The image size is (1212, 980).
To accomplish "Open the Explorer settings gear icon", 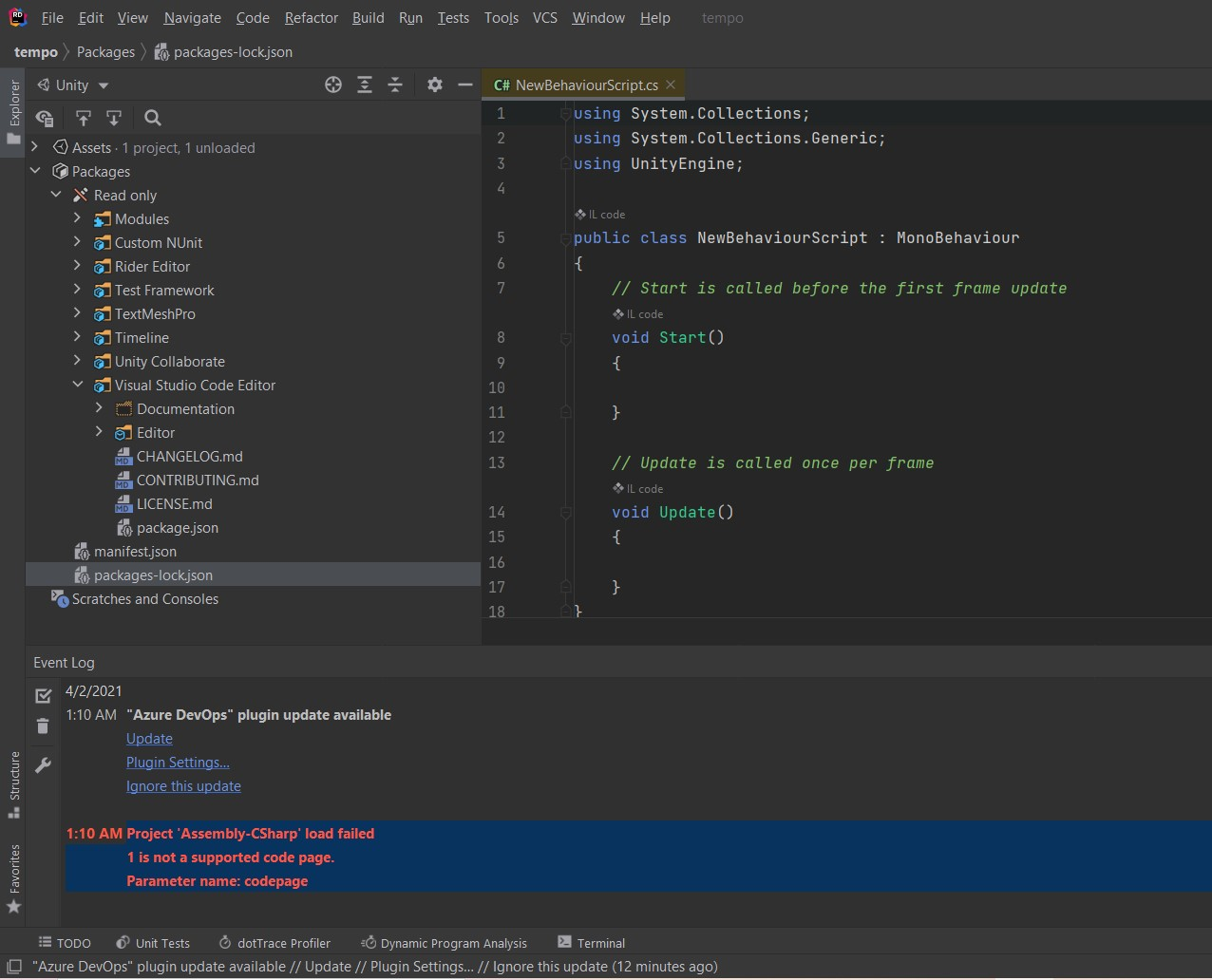I will click(435, 85).
